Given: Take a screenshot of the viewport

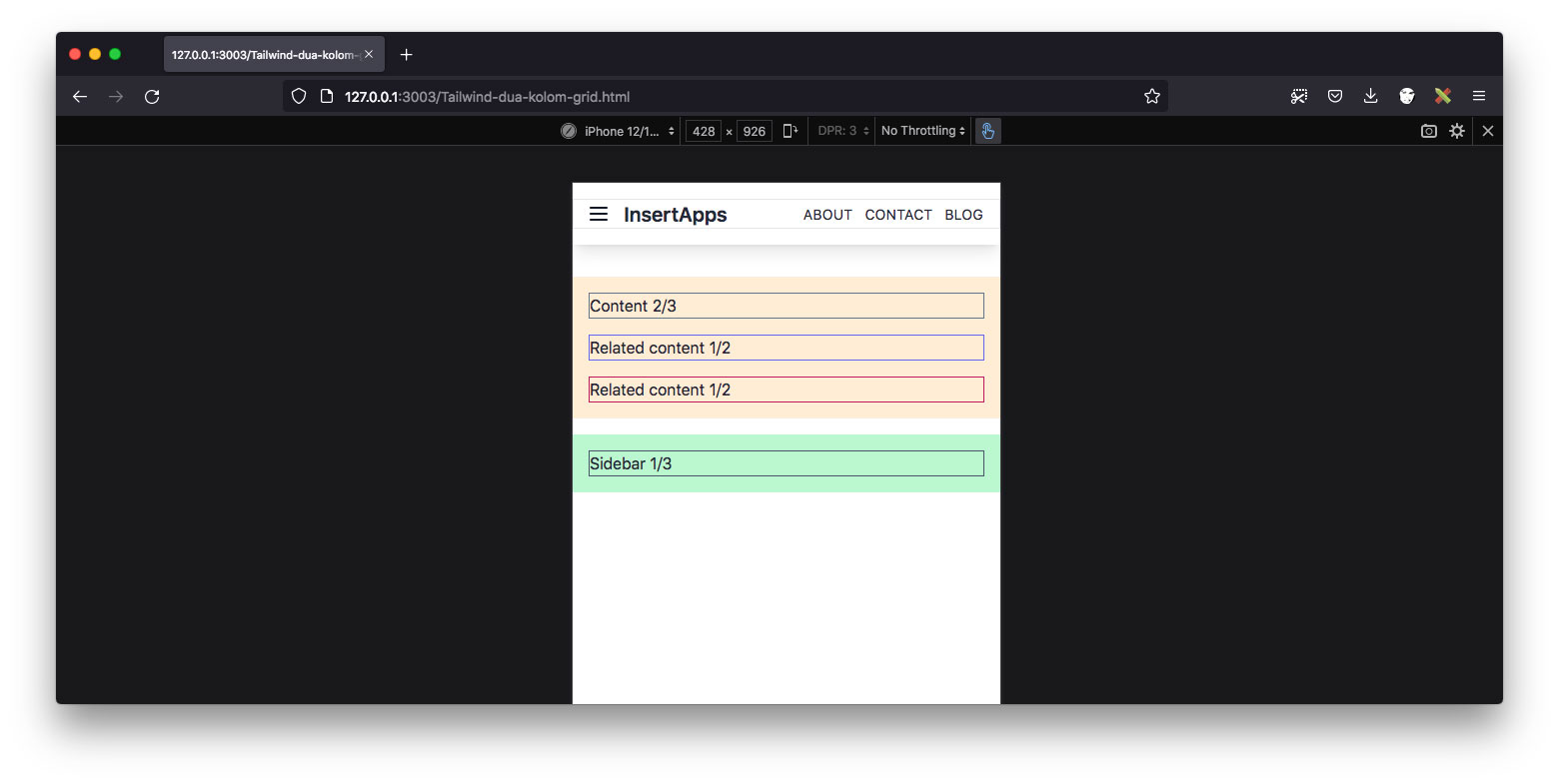Looking at the screenshot, I should 1429,131.
